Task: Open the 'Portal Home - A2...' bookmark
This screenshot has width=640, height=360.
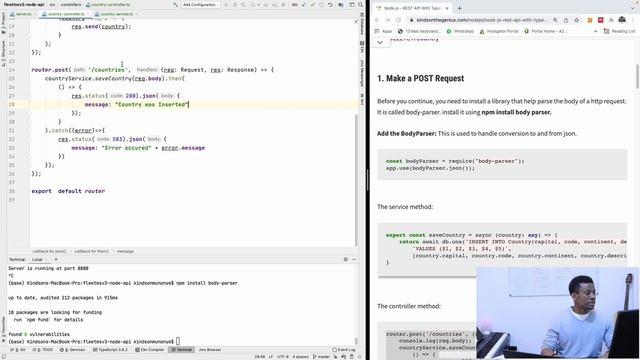Action: point(545,31)
